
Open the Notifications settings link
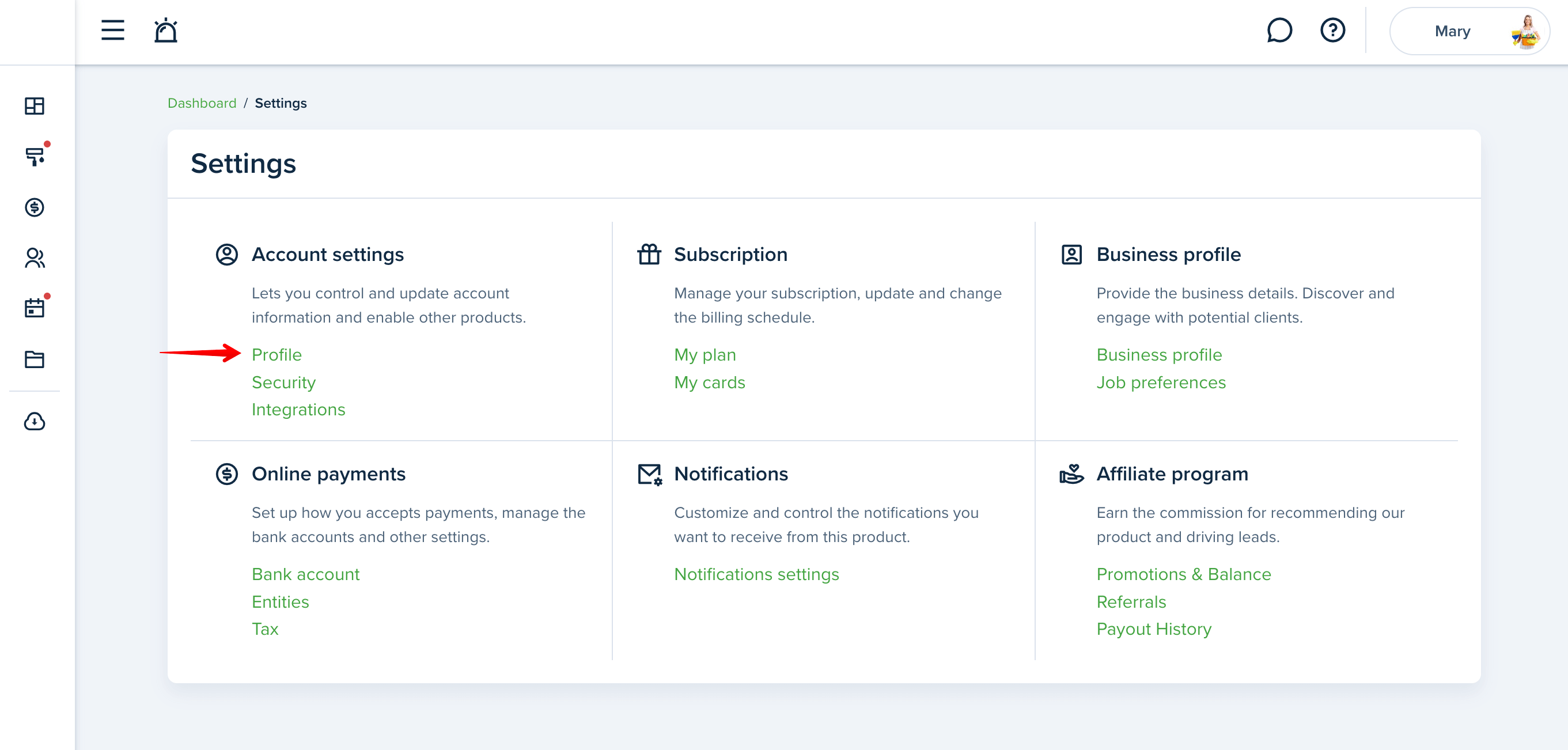click(x=756, y=575)
